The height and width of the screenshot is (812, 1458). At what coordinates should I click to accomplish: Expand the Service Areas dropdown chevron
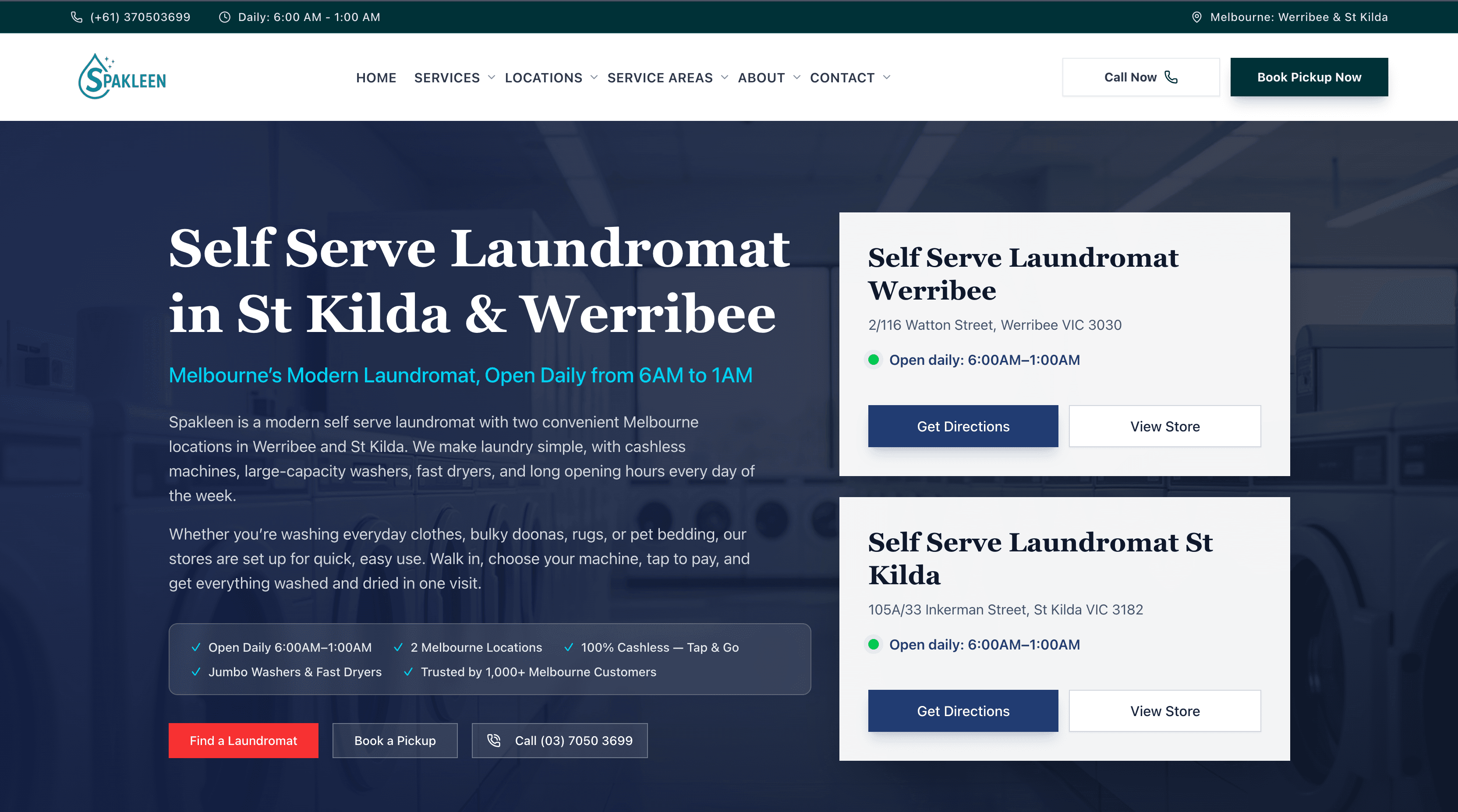[725, 78]
